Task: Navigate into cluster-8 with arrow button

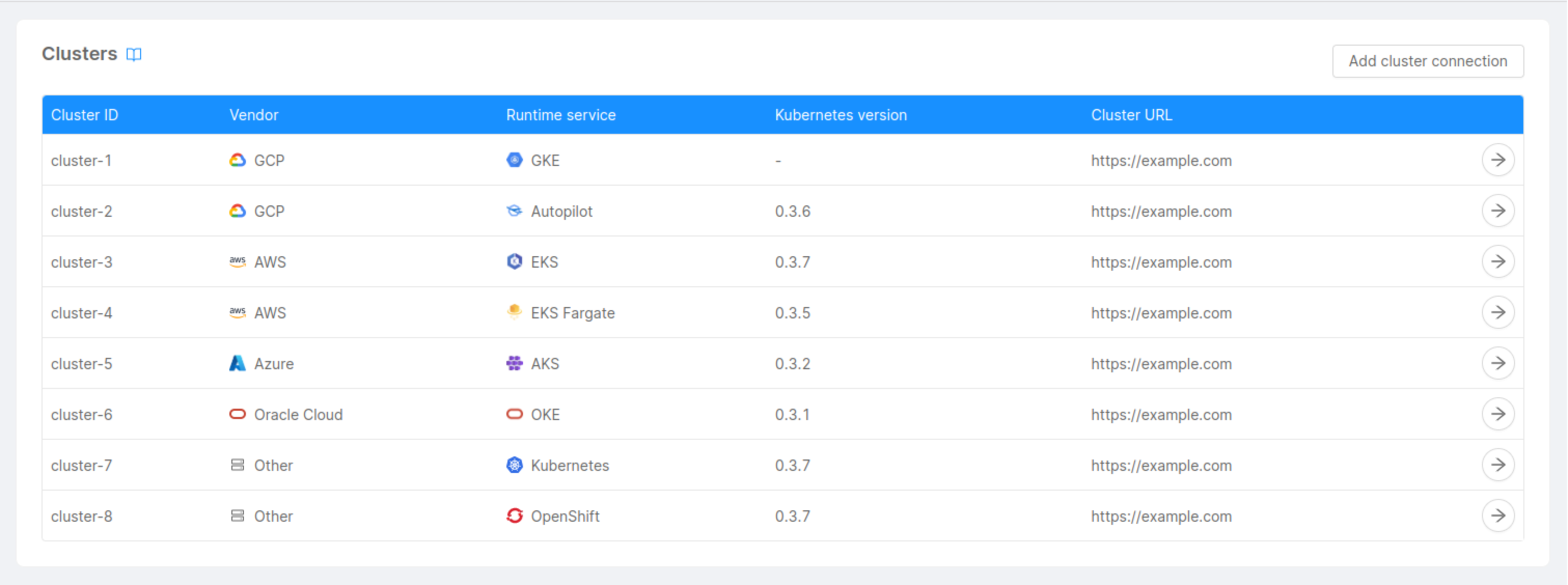Action: (1497, 516)
